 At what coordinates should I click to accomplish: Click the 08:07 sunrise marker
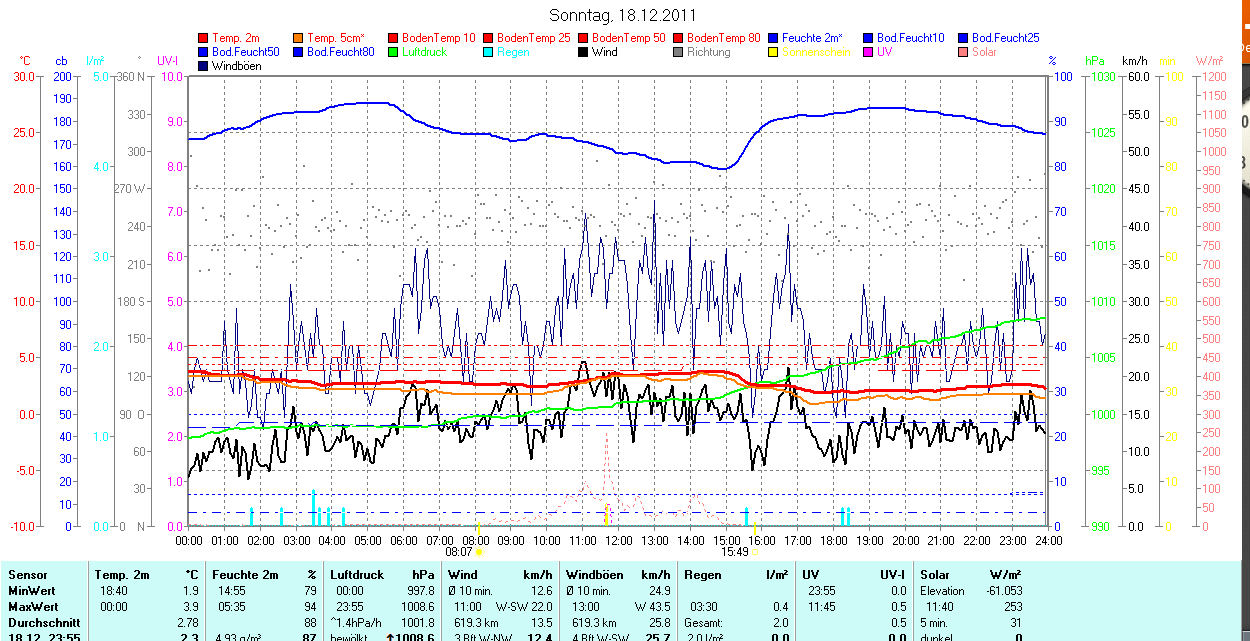click(x=459, y=551)
